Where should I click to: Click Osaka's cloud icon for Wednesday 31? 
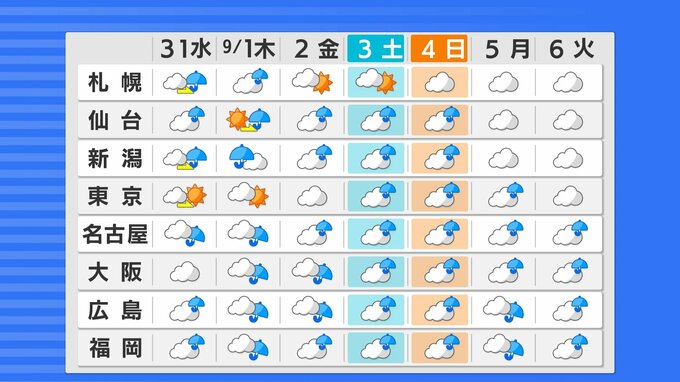185,272
